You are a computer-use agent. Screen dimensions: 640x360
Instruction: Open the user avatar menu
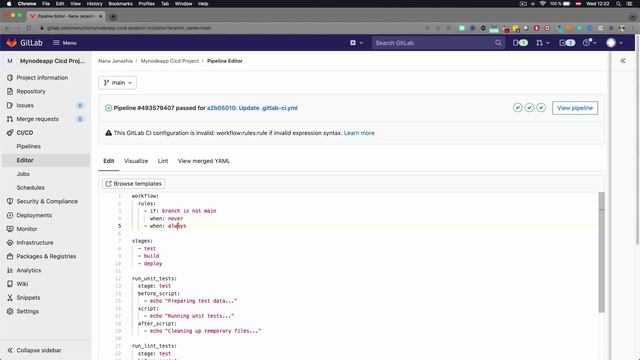pyautogui.click(x=615, y=43)
